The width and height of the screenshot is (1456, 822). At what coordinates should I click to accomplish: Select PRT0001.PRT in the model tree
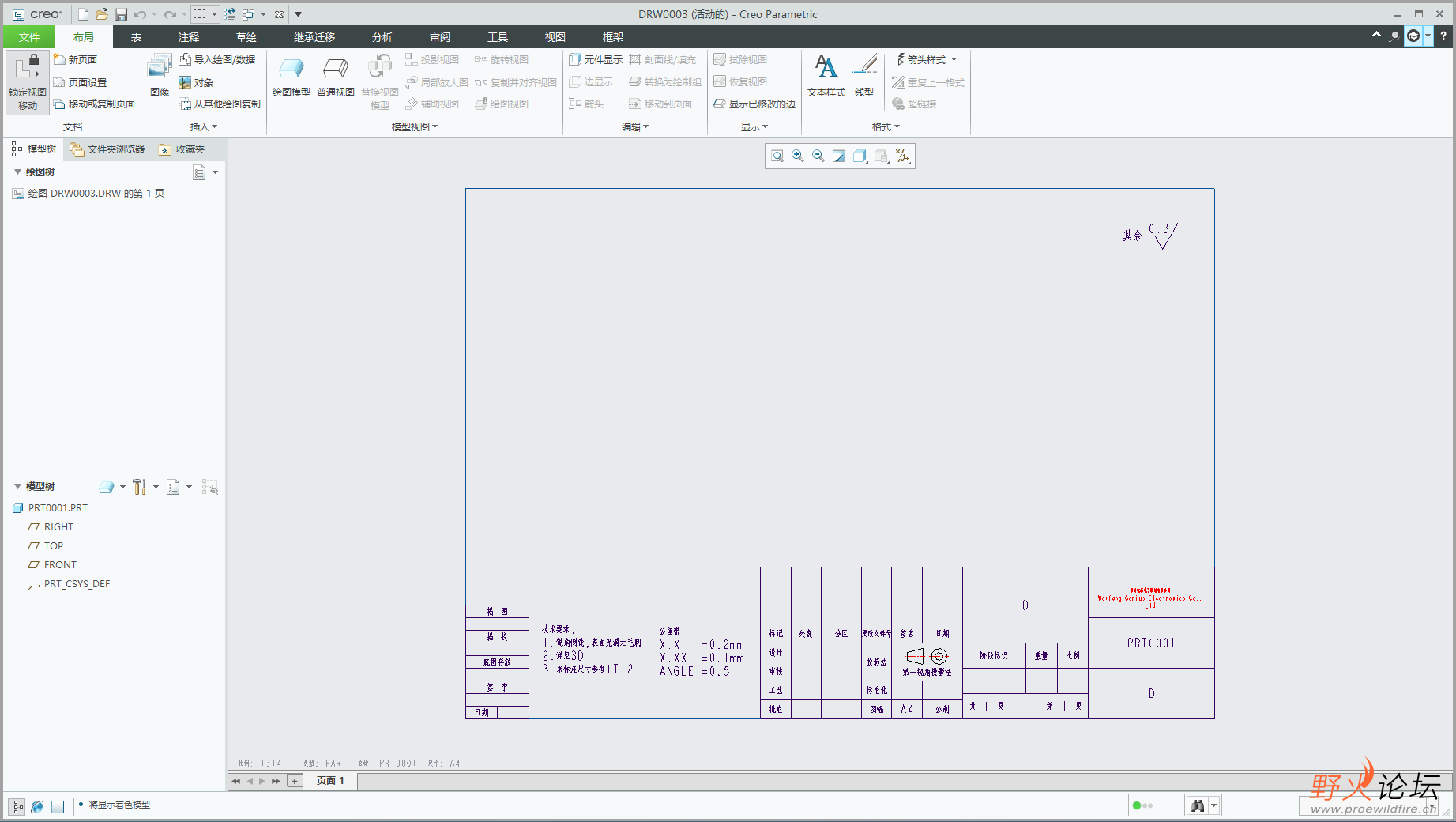pos(51,508)
